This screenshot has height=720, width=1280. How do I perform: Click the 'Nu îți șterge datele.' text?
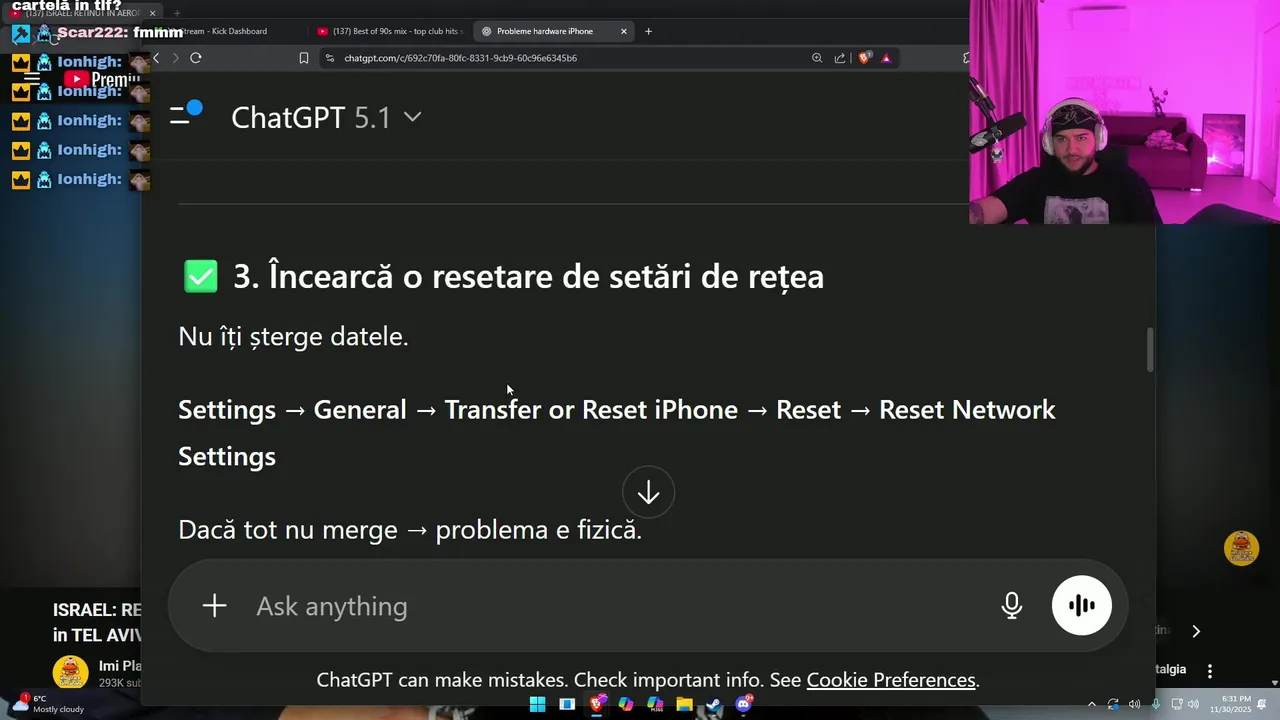(x=293, y=336)
